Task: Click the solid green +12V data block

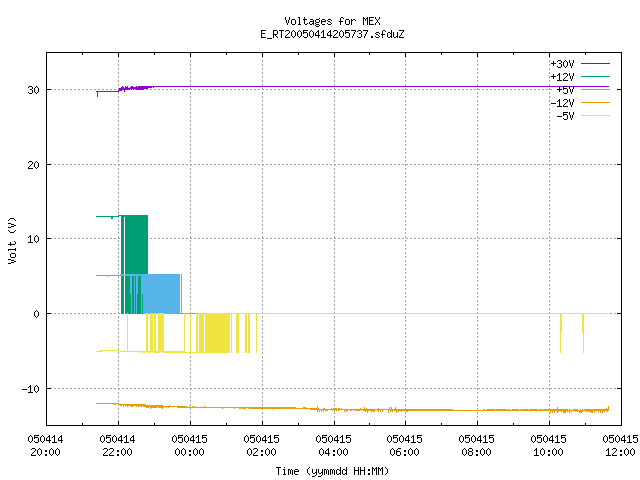Action: click(x=137, y=245)
